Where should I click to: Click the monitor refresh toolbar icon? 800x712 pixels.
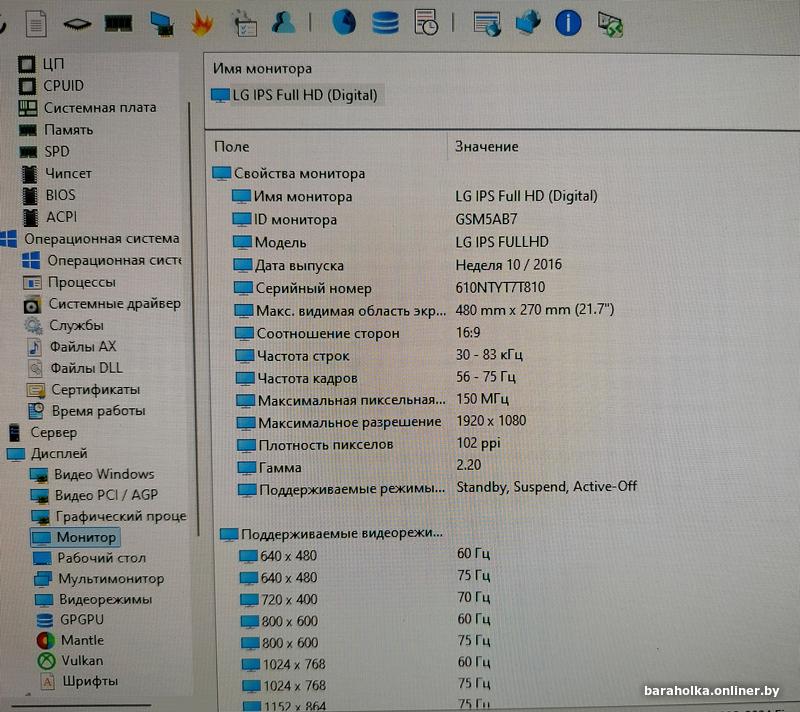coord(610,24)
